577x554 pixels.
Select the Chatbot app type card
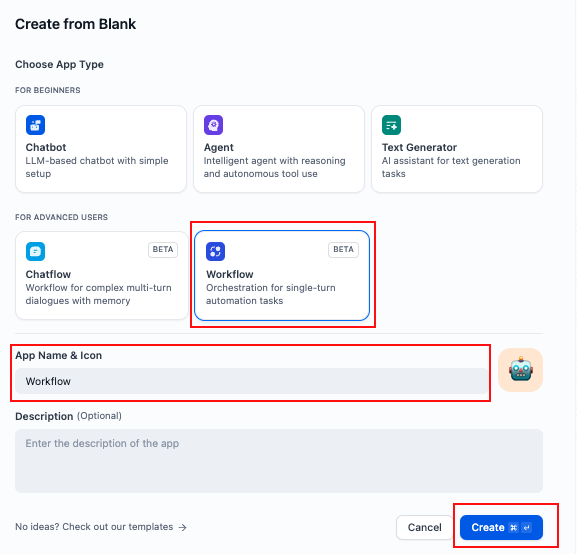click(101, 149)
